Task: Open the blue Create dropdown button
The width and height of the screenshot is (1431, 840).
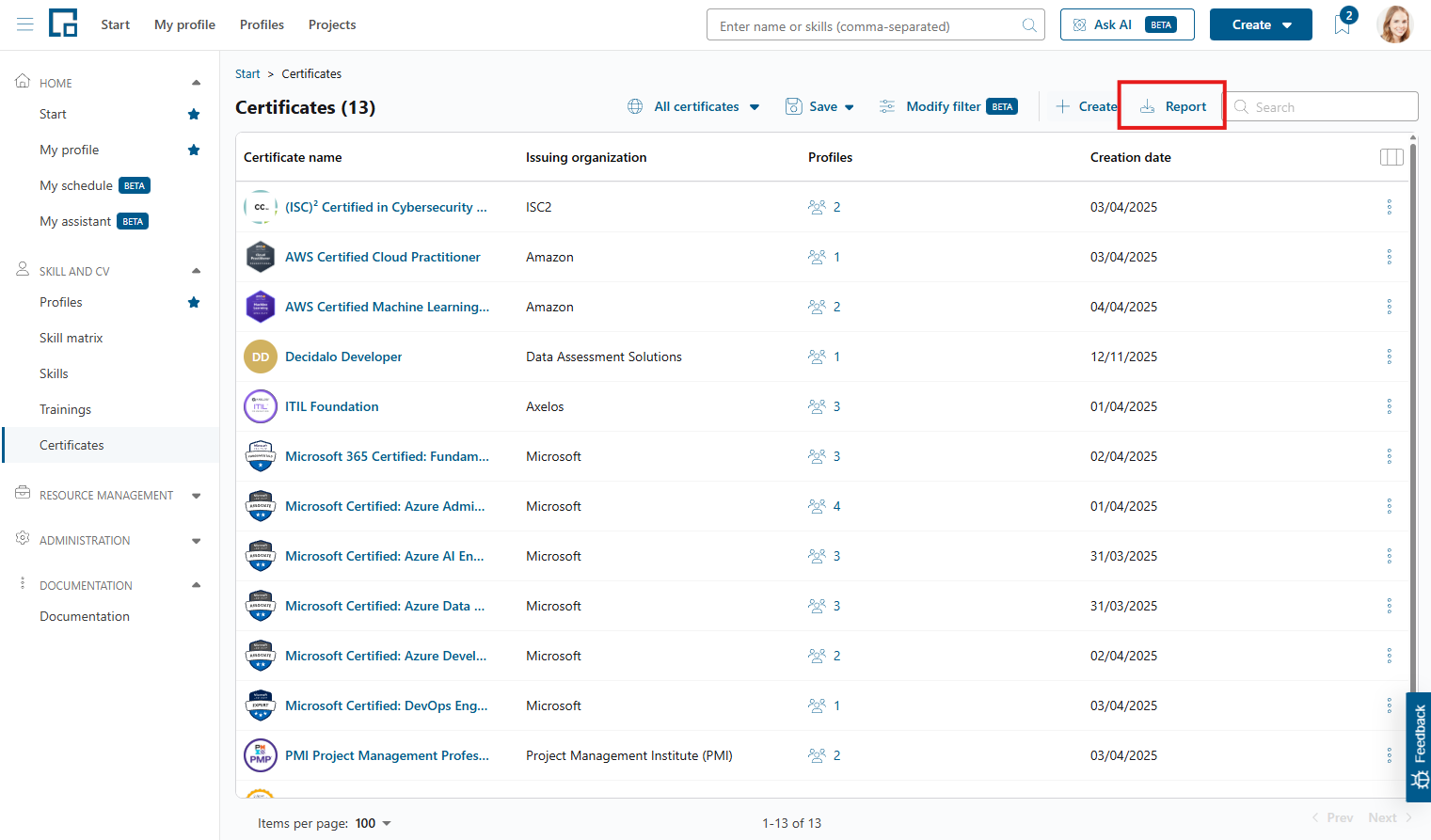Action: [1261, 24]
